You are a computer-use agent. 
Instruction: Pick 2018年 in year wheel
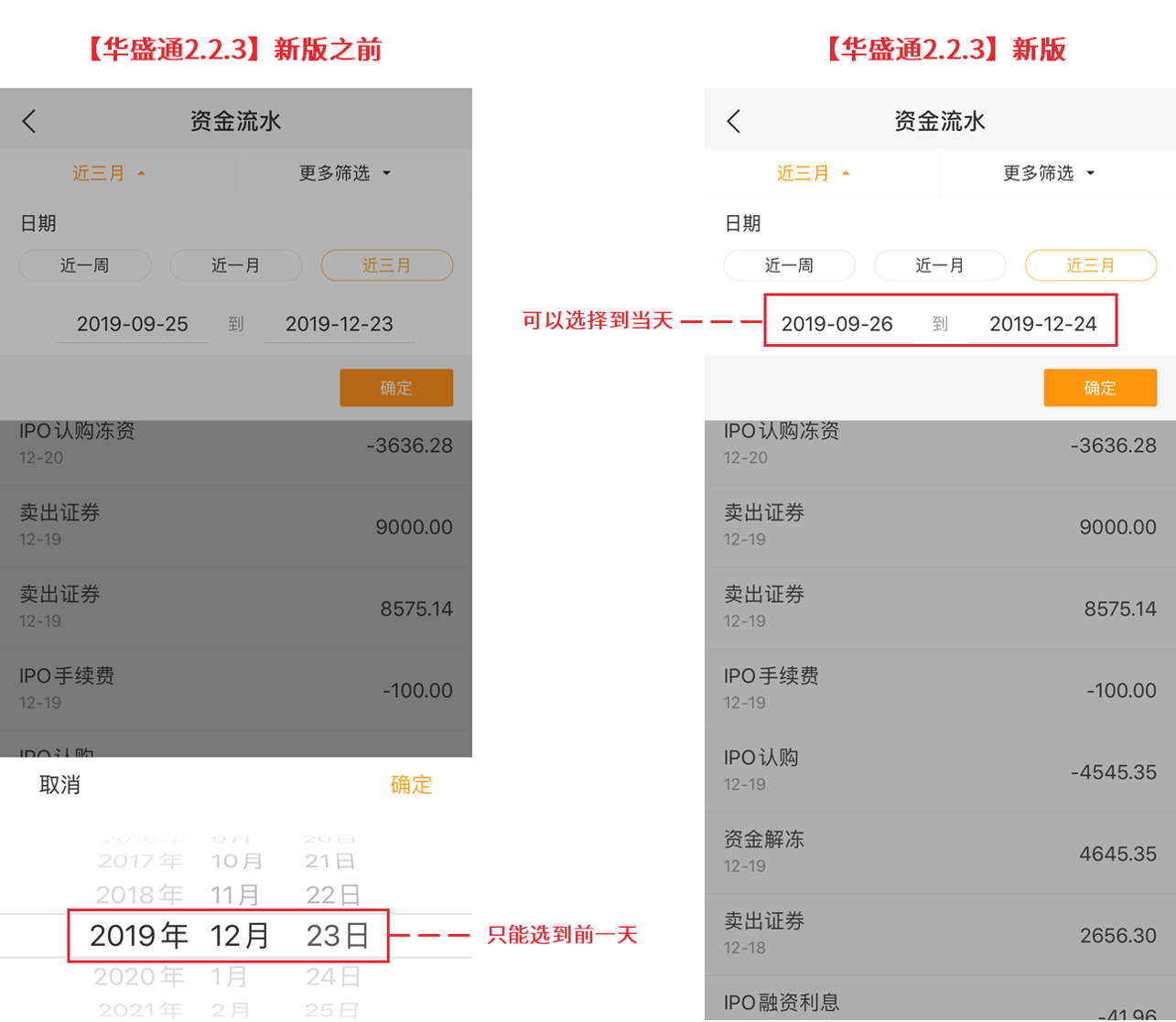pos(139,894)
